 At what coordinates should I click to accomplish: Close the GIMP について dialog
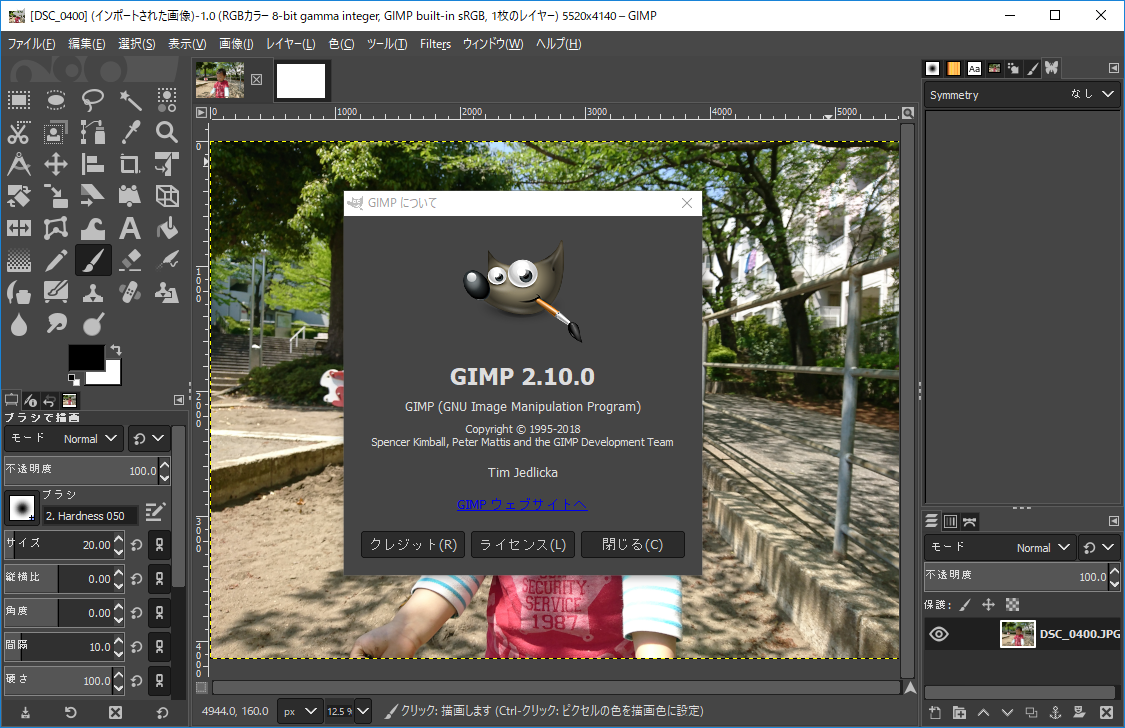pyautogui.click(x=687, y=203)
